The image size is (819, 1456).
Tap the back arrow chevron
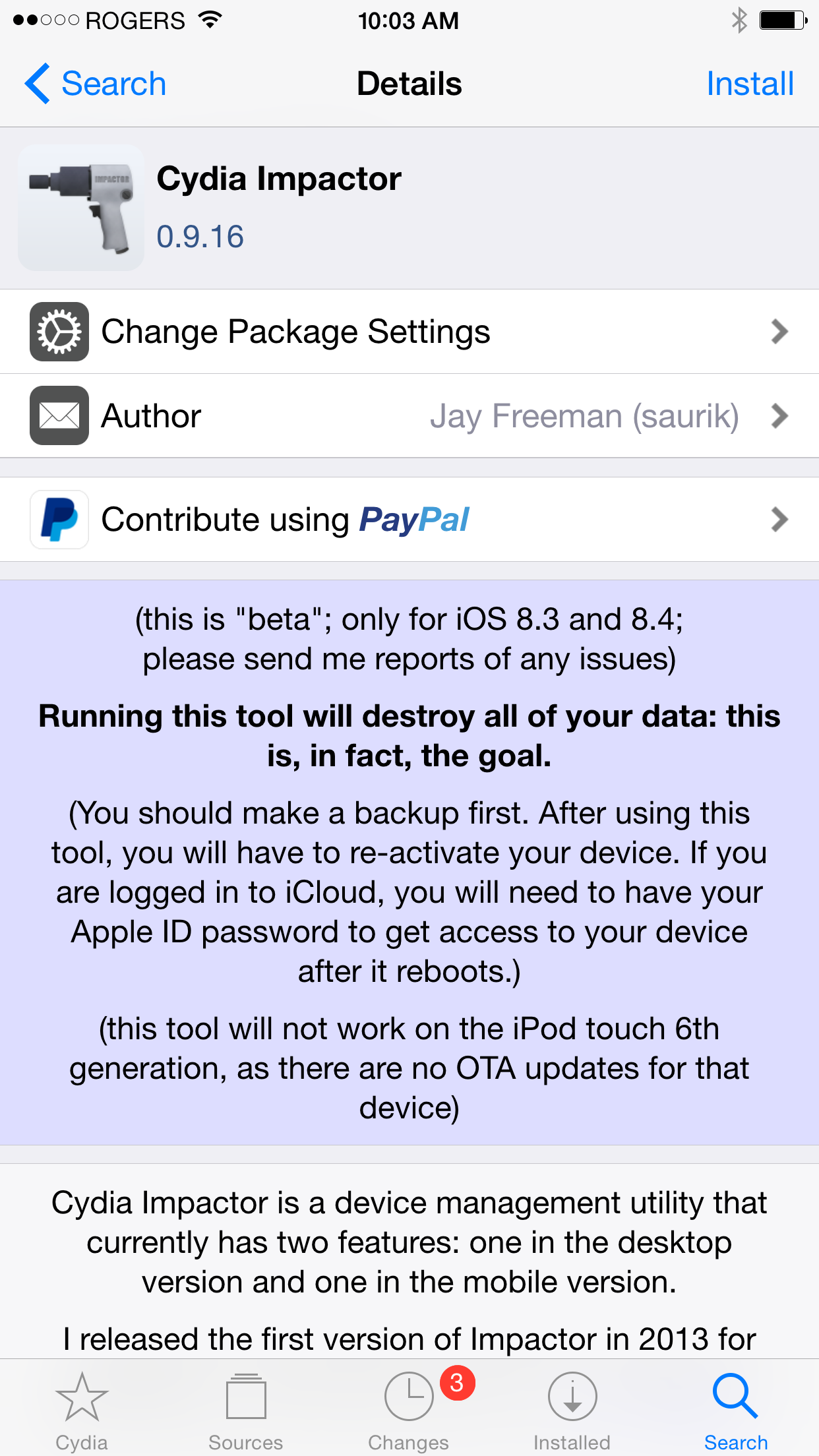point(38,84)
